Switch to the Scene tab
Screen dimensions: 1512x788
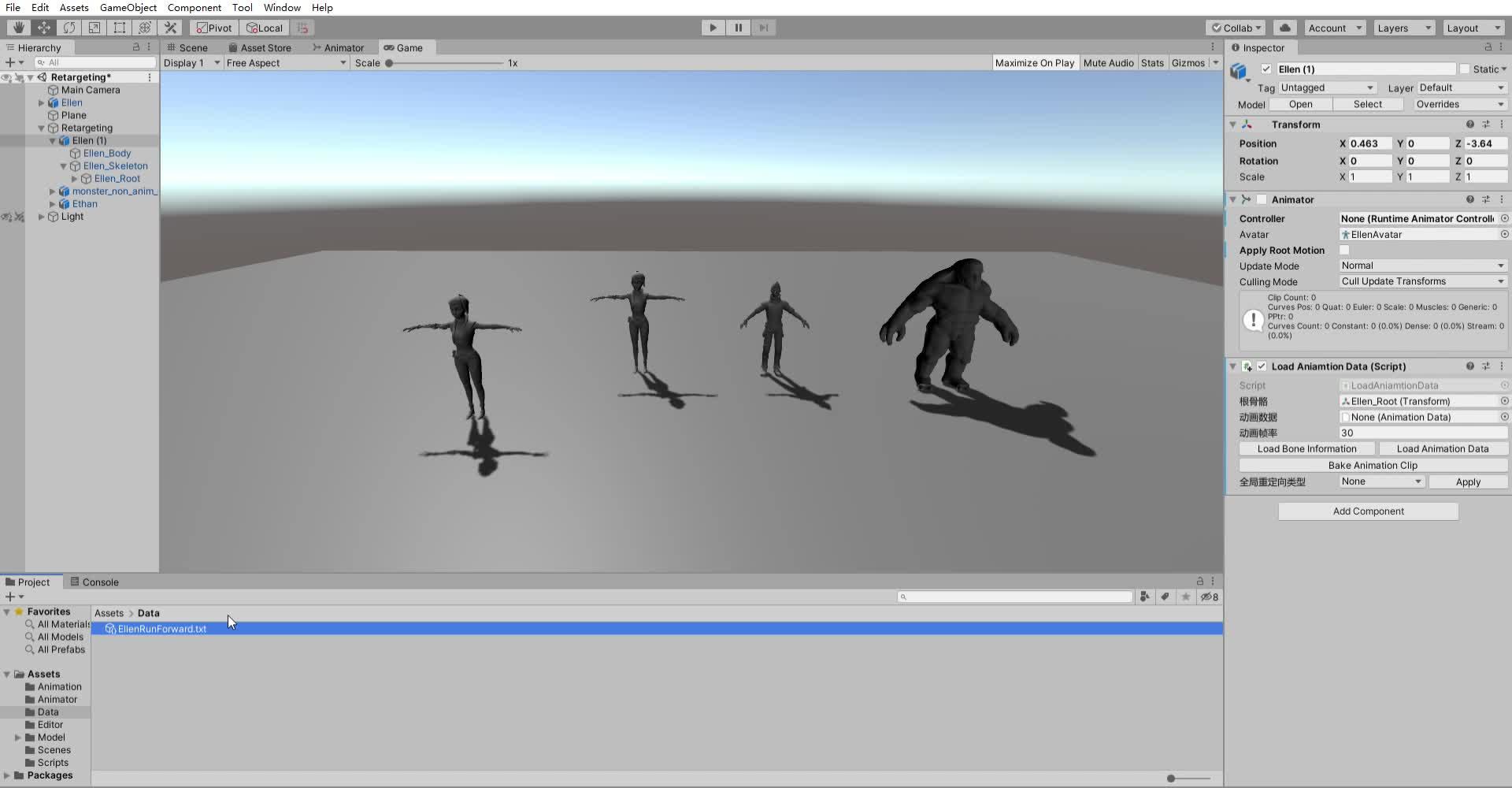tap(187, 47)
